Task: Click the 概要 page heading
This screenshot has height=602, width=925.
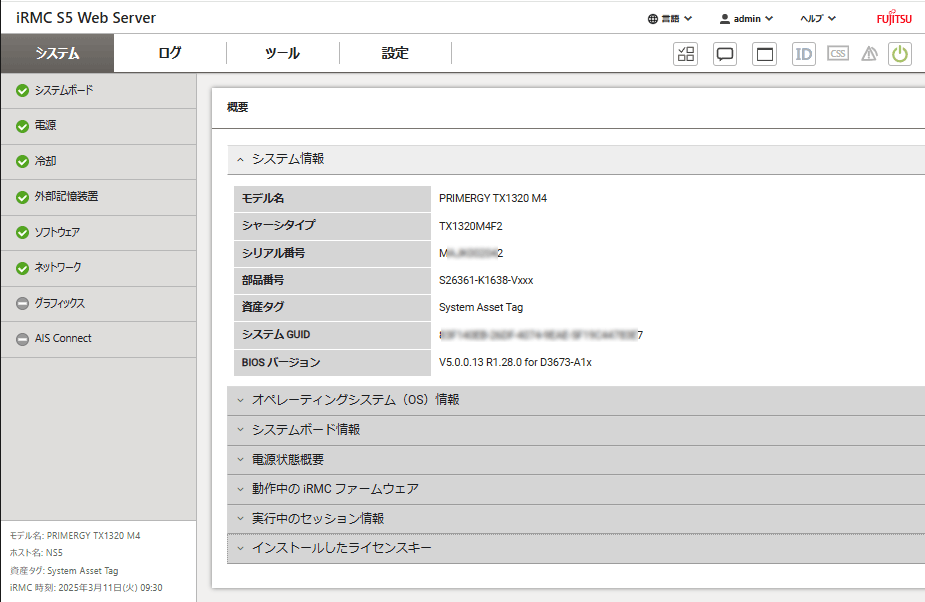Action: click(x=237, y=107)
